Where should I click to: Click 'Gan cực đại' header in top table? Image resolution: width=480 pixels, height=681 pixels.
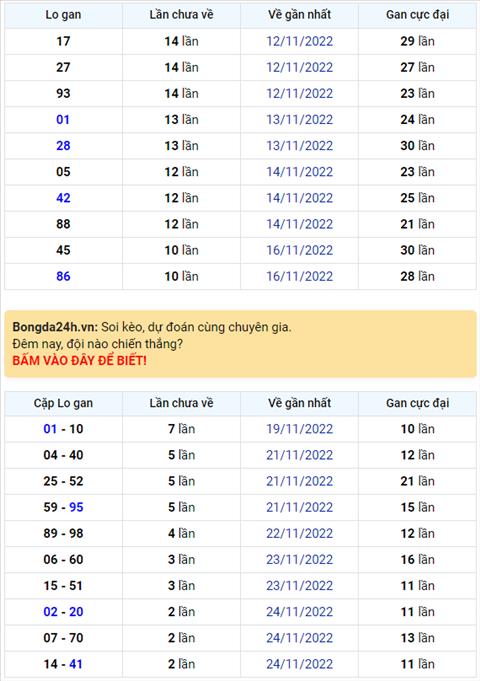(417, 15)
